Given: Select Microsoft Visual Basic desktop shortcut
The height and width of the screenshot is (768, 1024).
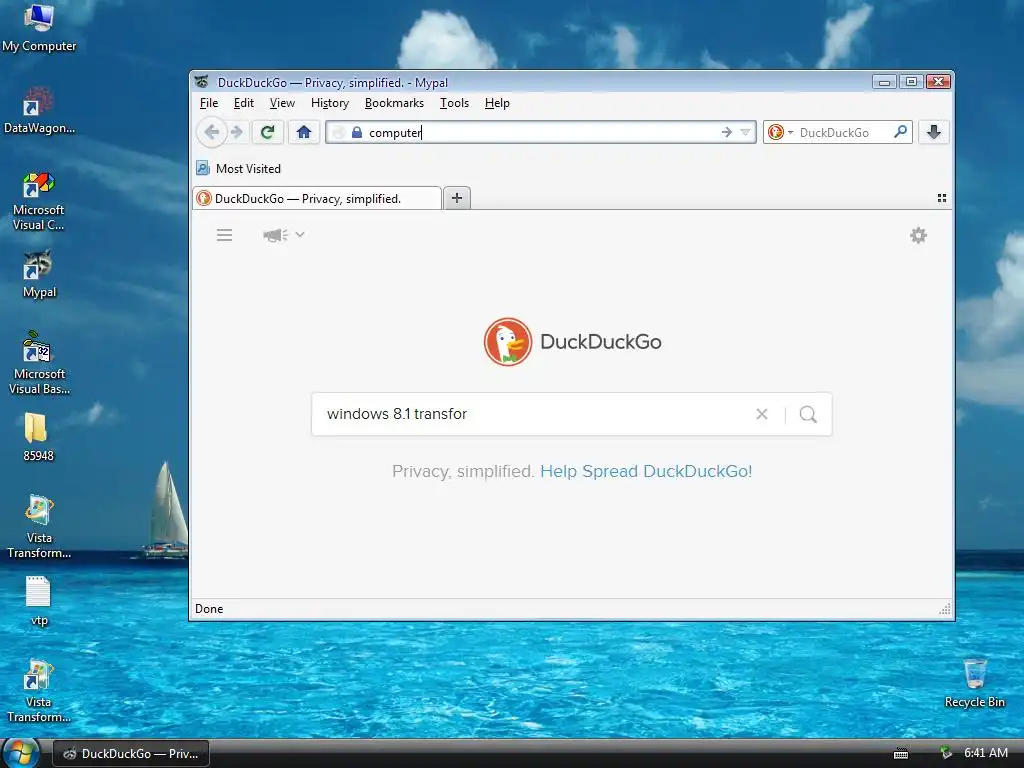Looking at the screenshot, I should point(39,363).
